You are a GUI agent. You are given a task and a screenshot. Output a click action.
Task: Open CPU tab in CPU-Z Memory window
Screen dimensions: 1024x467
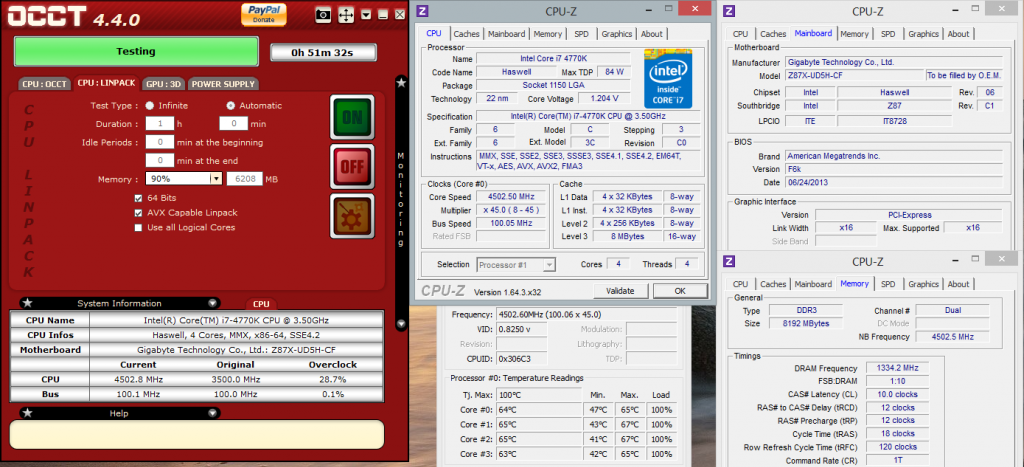point(741,284)
